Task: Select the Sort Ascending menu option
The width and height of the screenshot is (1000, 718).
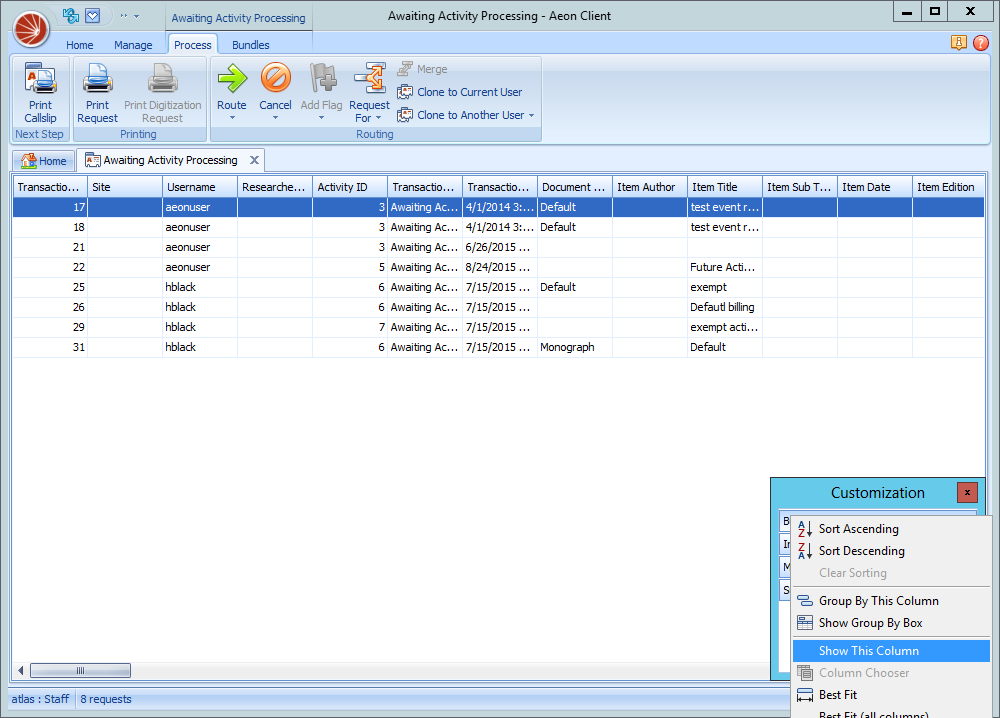Action: 858,529
